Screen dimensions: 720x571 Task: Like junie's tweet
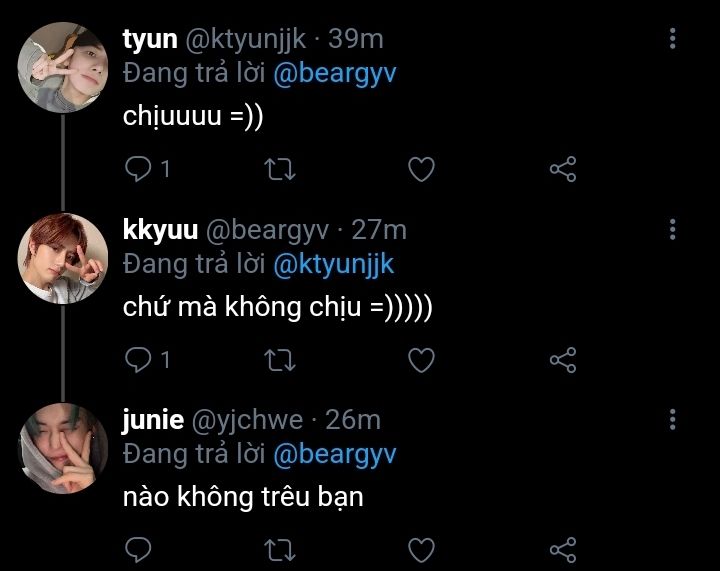point(421,550)
